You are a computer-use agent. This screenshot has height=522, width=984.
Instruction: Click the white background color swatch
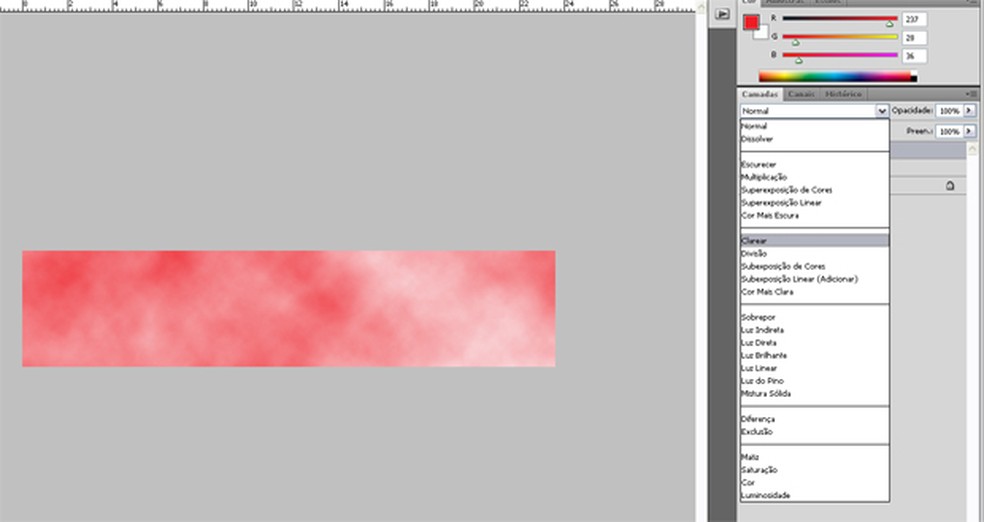coord(762,33)
